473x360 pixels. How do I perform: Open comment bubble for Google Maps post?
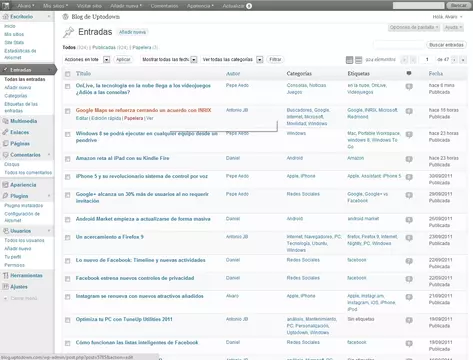tap(409, 111)
